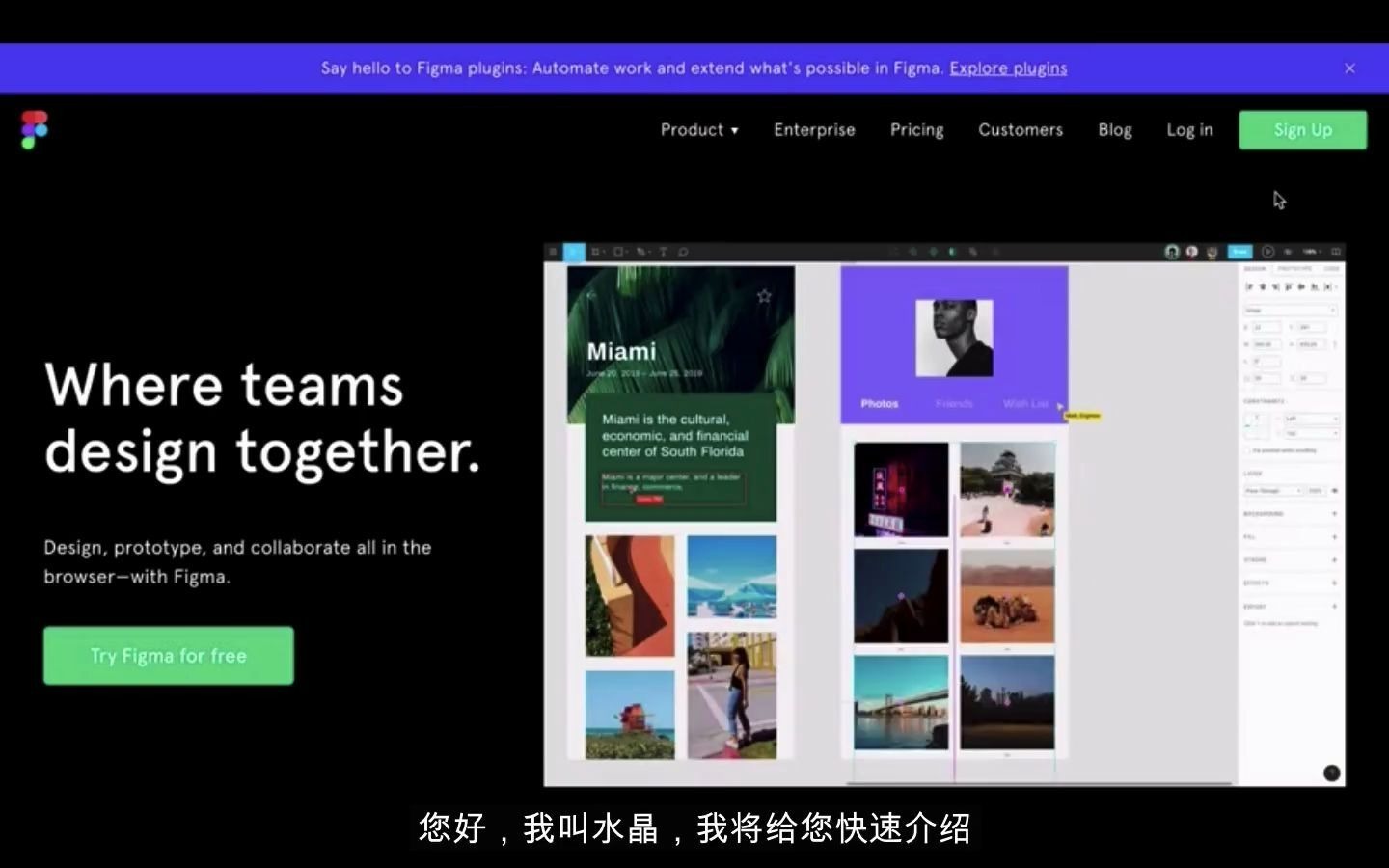This screenshot has height=868, width=1389.
Task: Switch to the Prototype tab in properties panel
Action: [x=1294, y=269]
